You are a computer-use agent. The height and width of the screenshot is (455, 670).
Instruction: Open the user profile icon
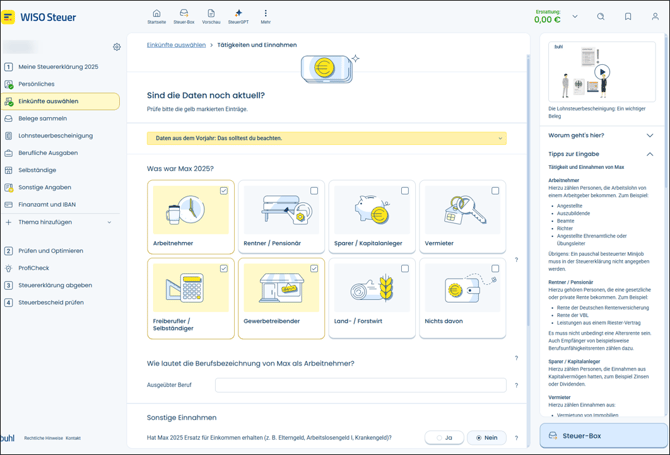click(655, 17)
